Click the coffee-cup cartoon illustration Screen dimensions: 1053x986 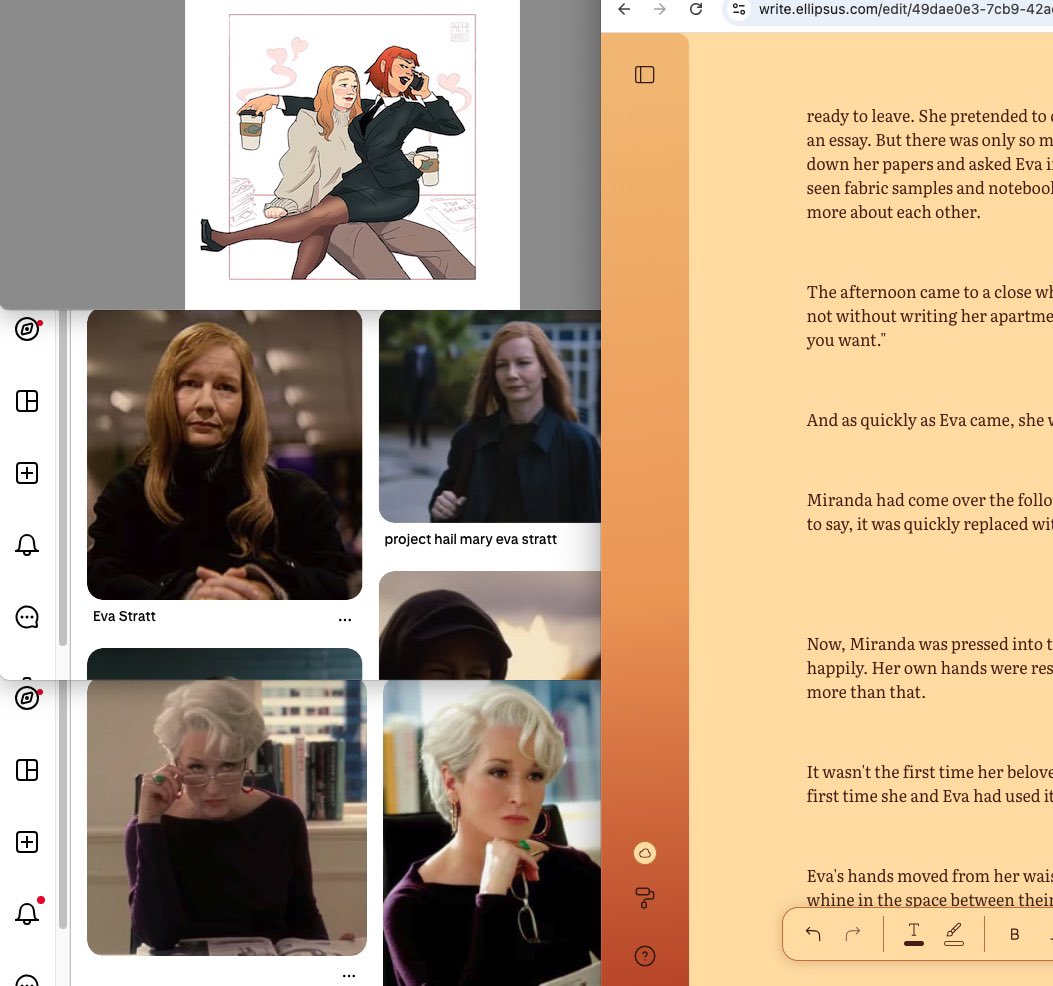(352, 146)
